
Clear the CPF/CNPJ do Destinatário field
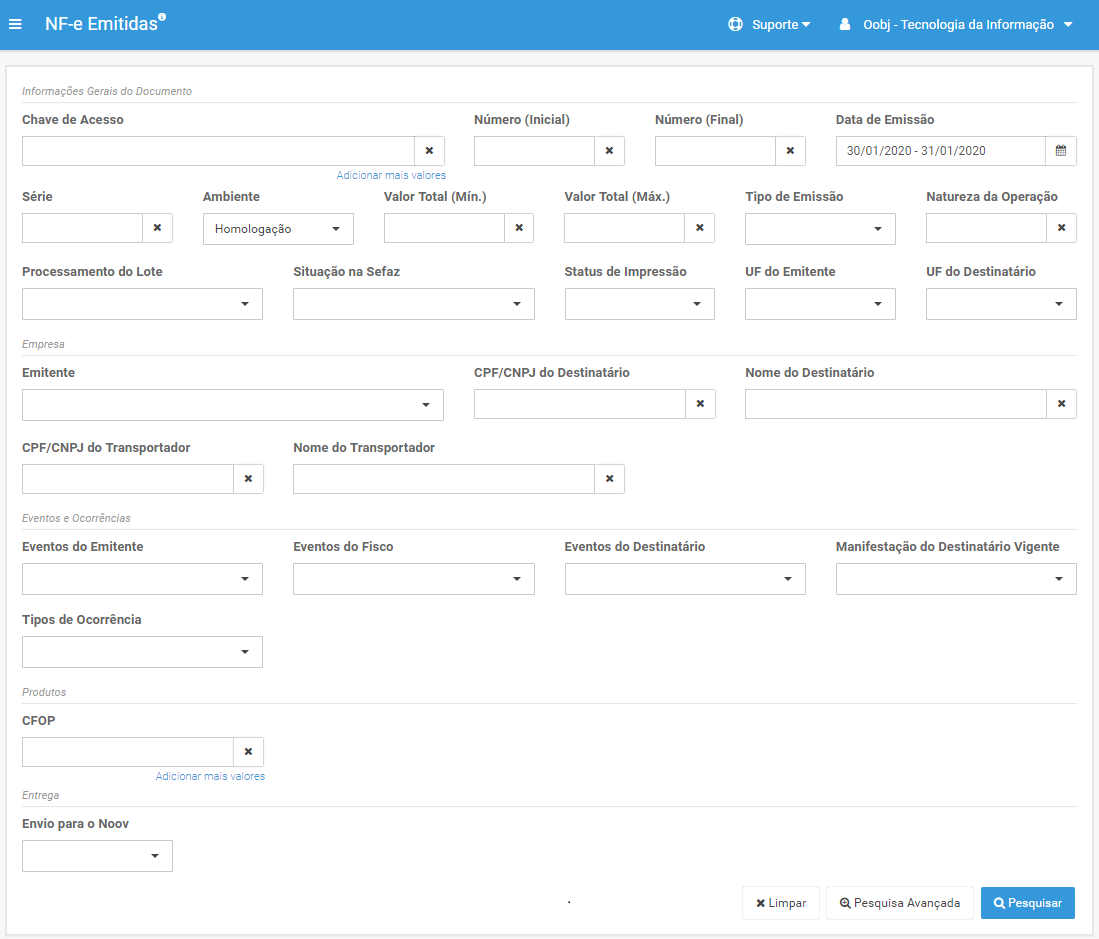tap(700, 404)
